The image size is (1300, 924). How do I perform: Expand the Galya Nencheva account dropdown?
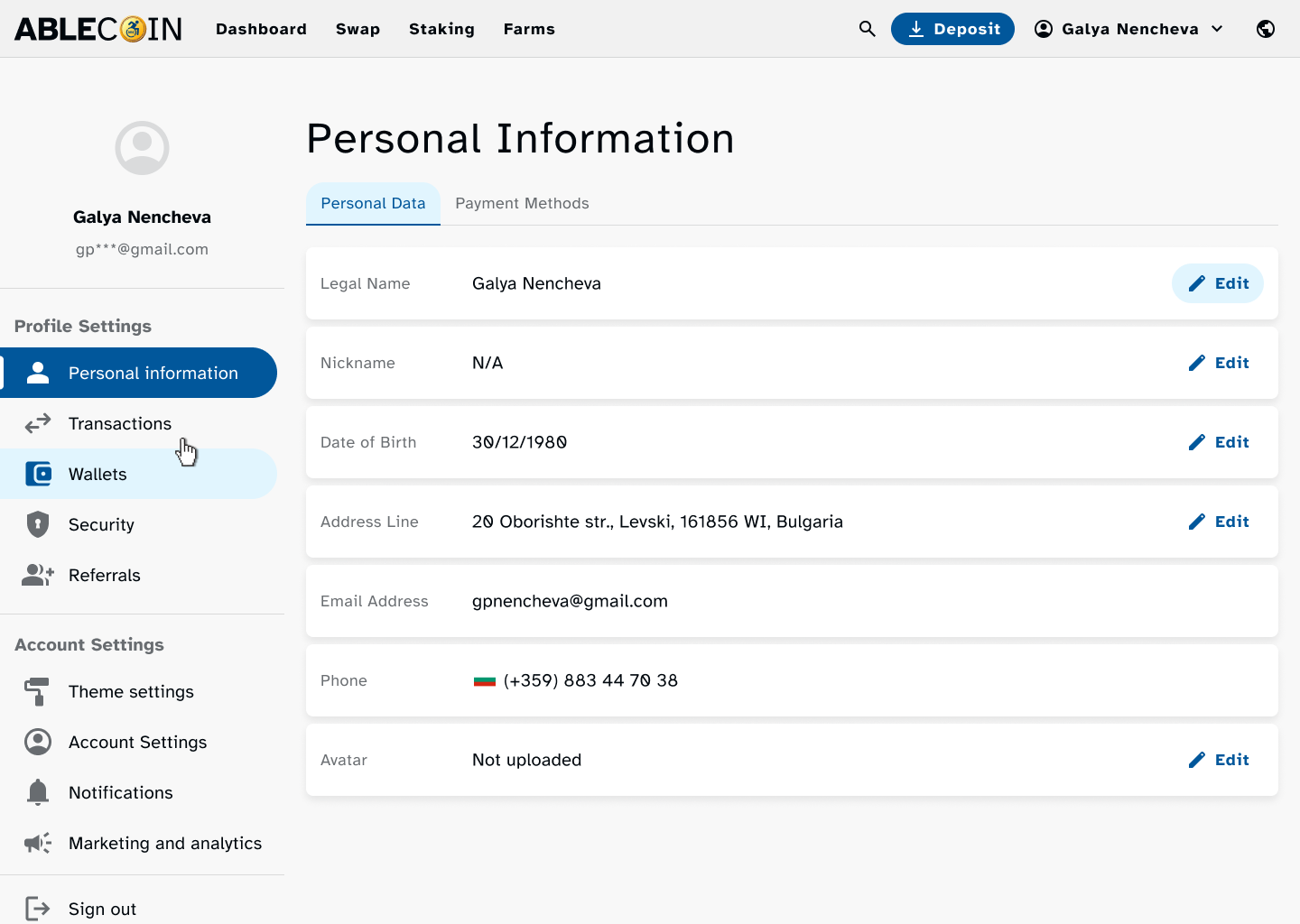1128,29
